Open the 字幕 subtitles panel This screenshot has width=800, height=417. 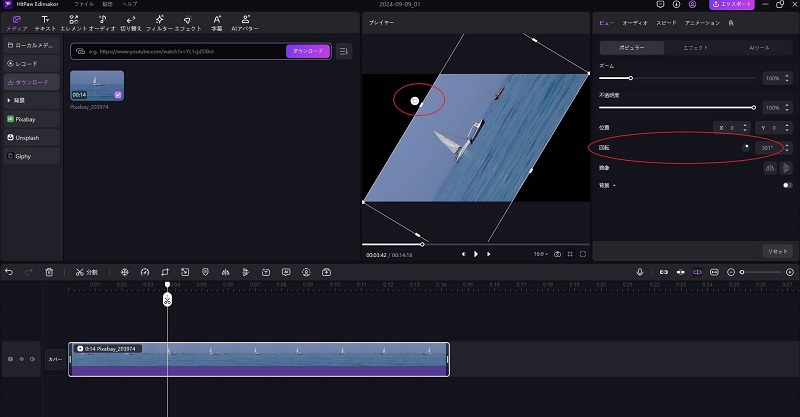pos(216,23)
